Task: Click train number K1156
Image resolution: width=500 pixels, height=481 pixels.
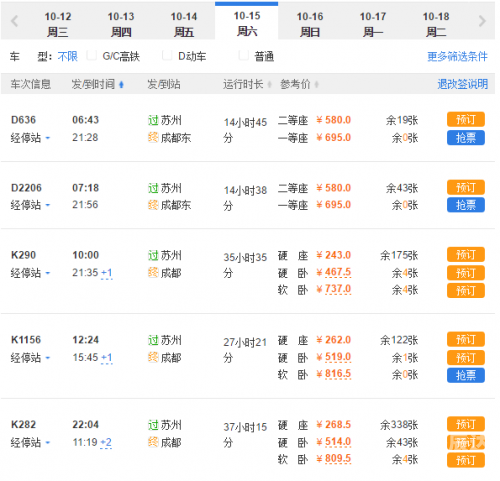Action: point(26,340)
